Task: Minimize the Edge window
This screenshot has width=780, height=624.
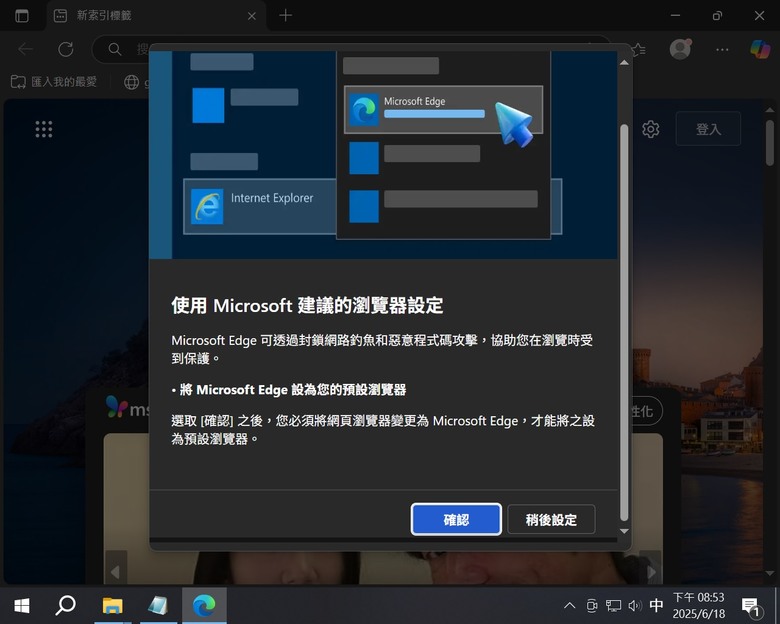Action: coord(675,16)
